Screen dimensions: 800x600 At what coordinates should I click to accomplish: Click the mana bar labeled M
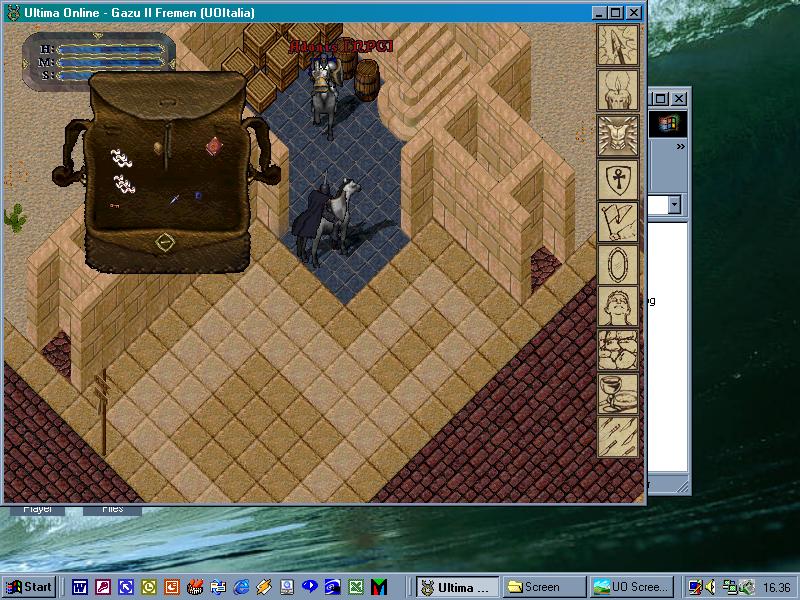coord(111,63)
